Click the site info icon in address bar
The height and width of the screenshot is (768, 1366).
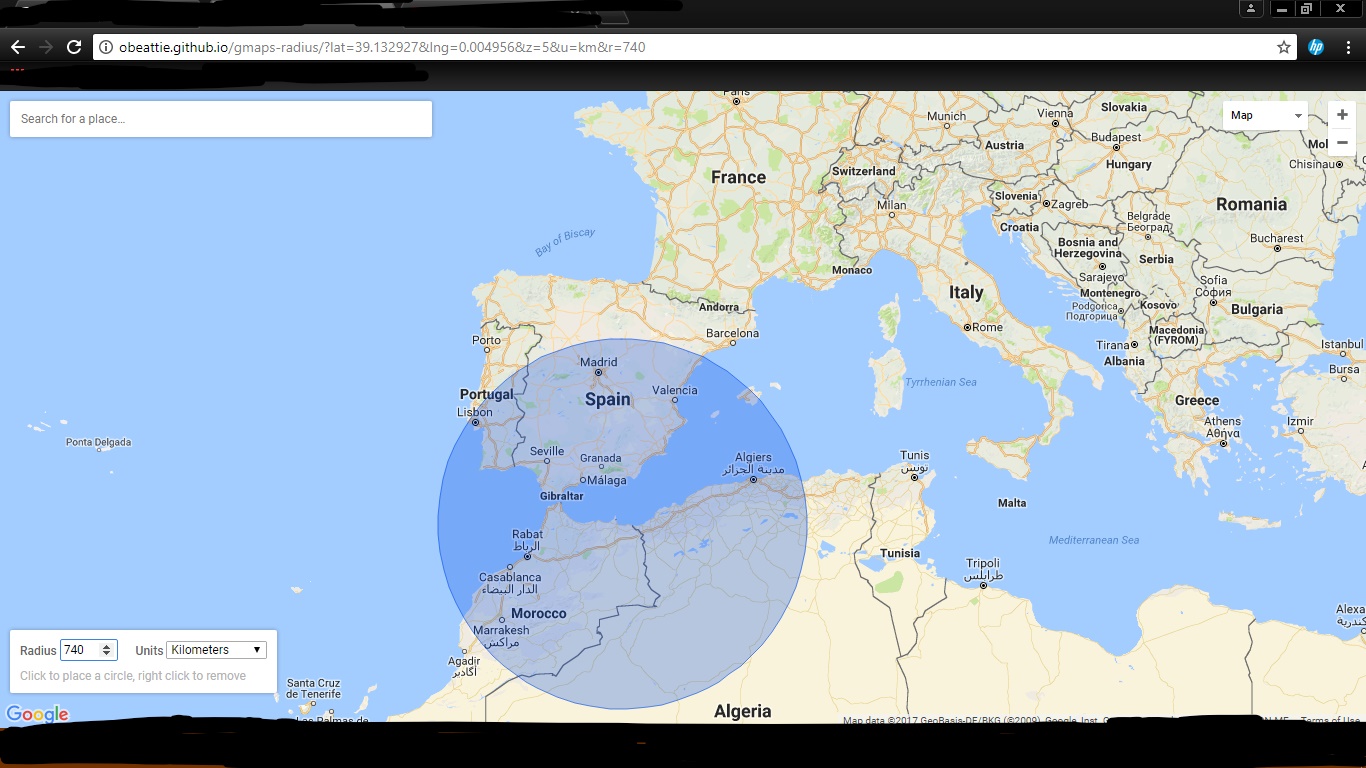click(x=106, y=47)
